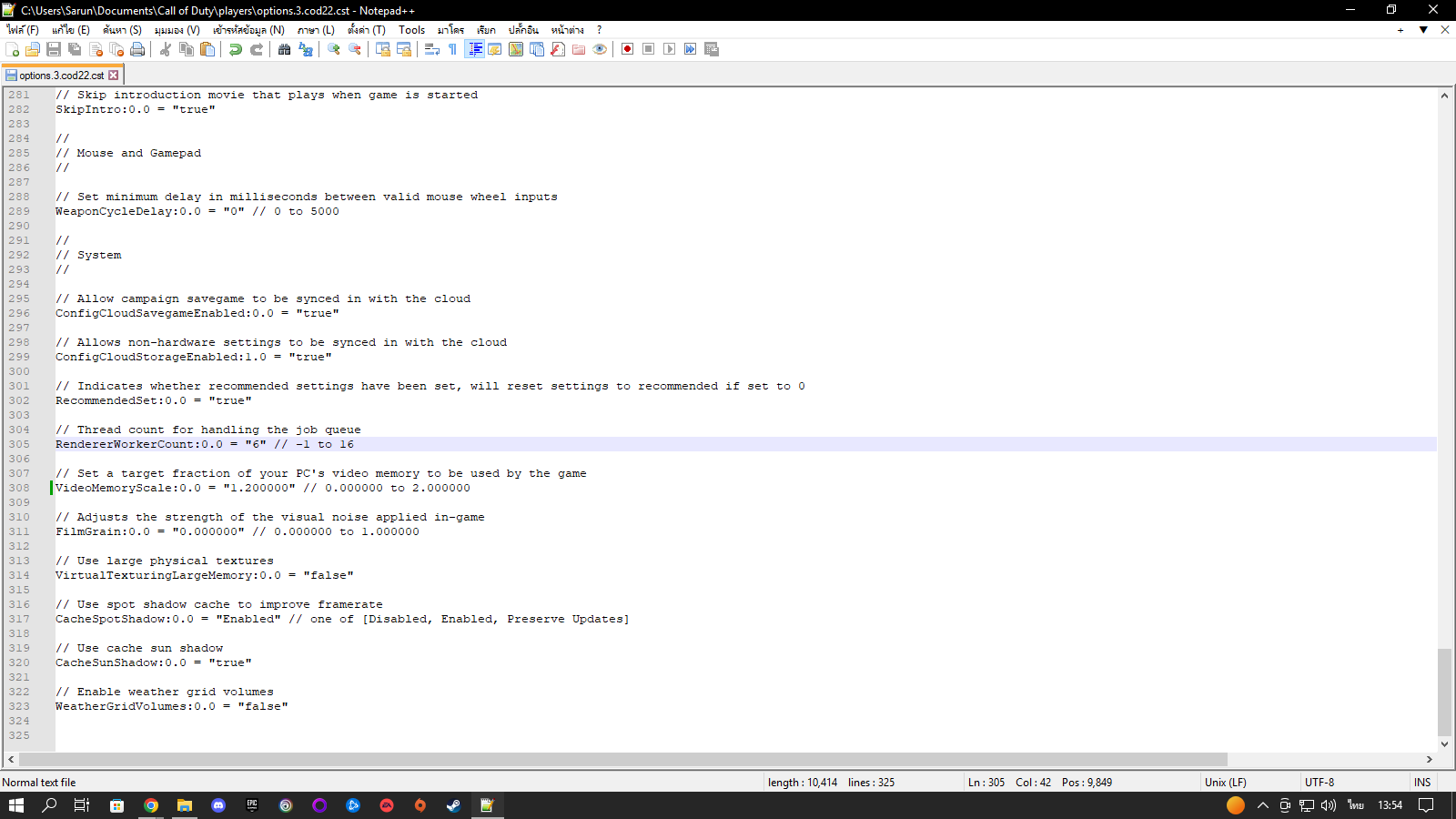The image size is (1456, 819).
Task: Run the macro multiple times
Action: point(691,49)
